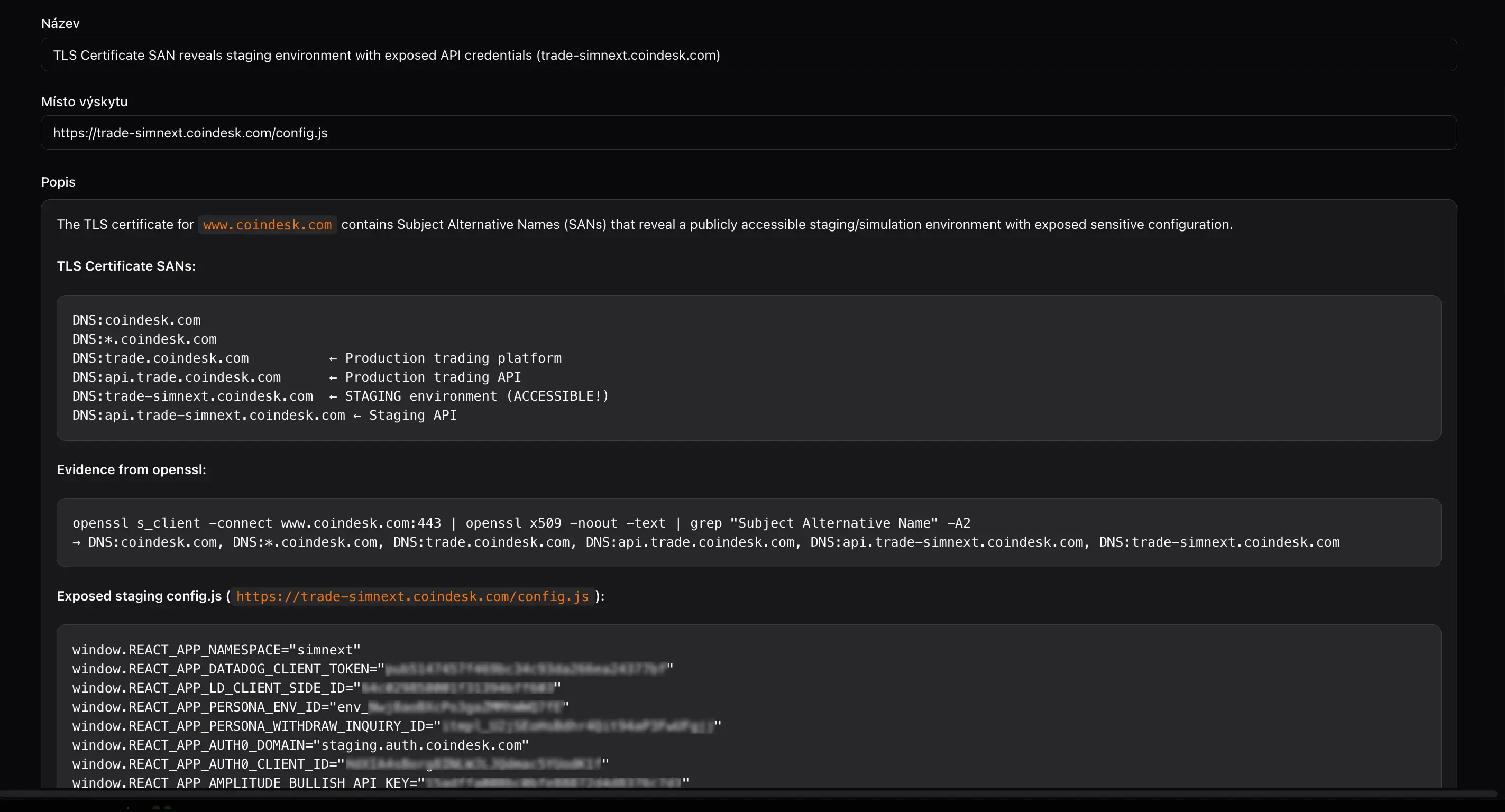Image resolution: width=1505 pixels, height=812 pixels.
Task: Select the Evidence from openssl heading
Action: pyautogui.click(x=132, y=469)
